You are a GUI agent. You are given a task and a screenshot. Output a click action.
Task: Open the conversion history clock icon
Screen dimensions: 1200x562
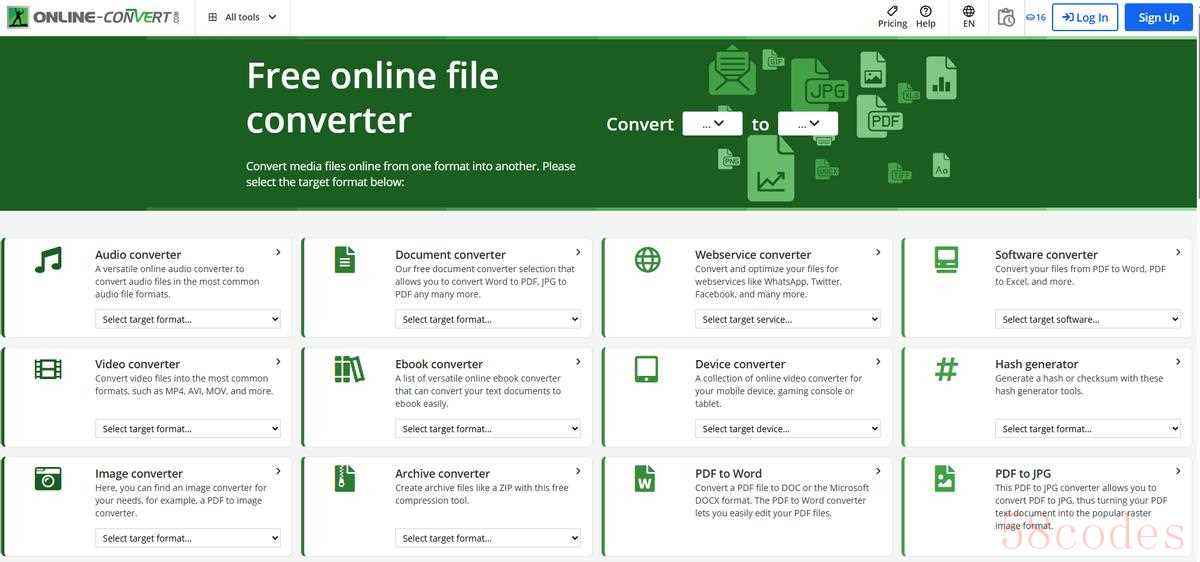coord(1006,17)
